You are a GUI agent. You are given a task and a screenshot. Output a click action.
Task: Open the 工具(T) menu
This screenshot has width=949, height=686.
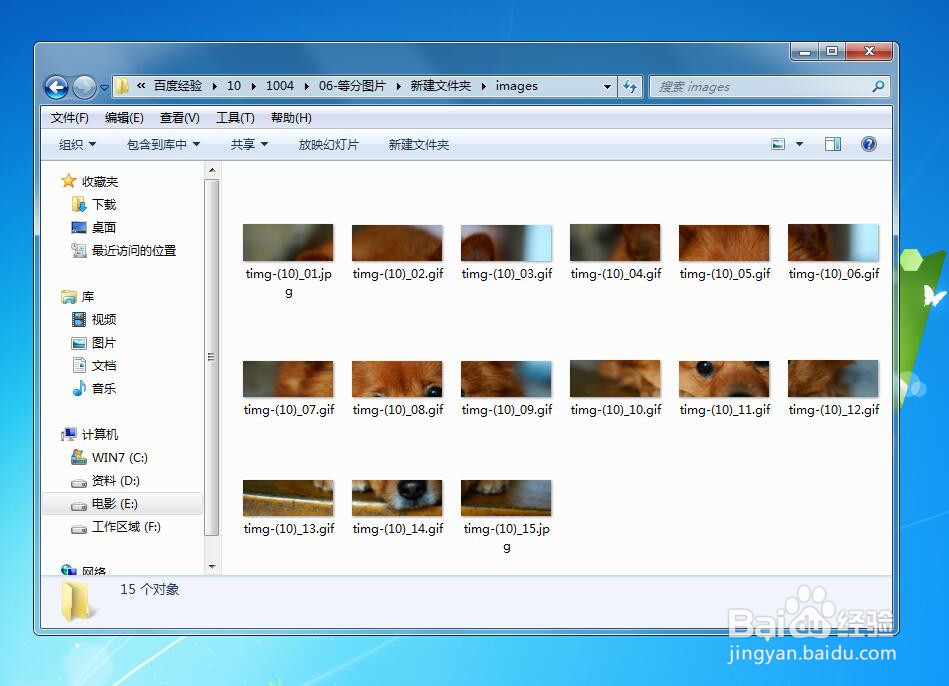pyautogui.click(x=235, y=117)
